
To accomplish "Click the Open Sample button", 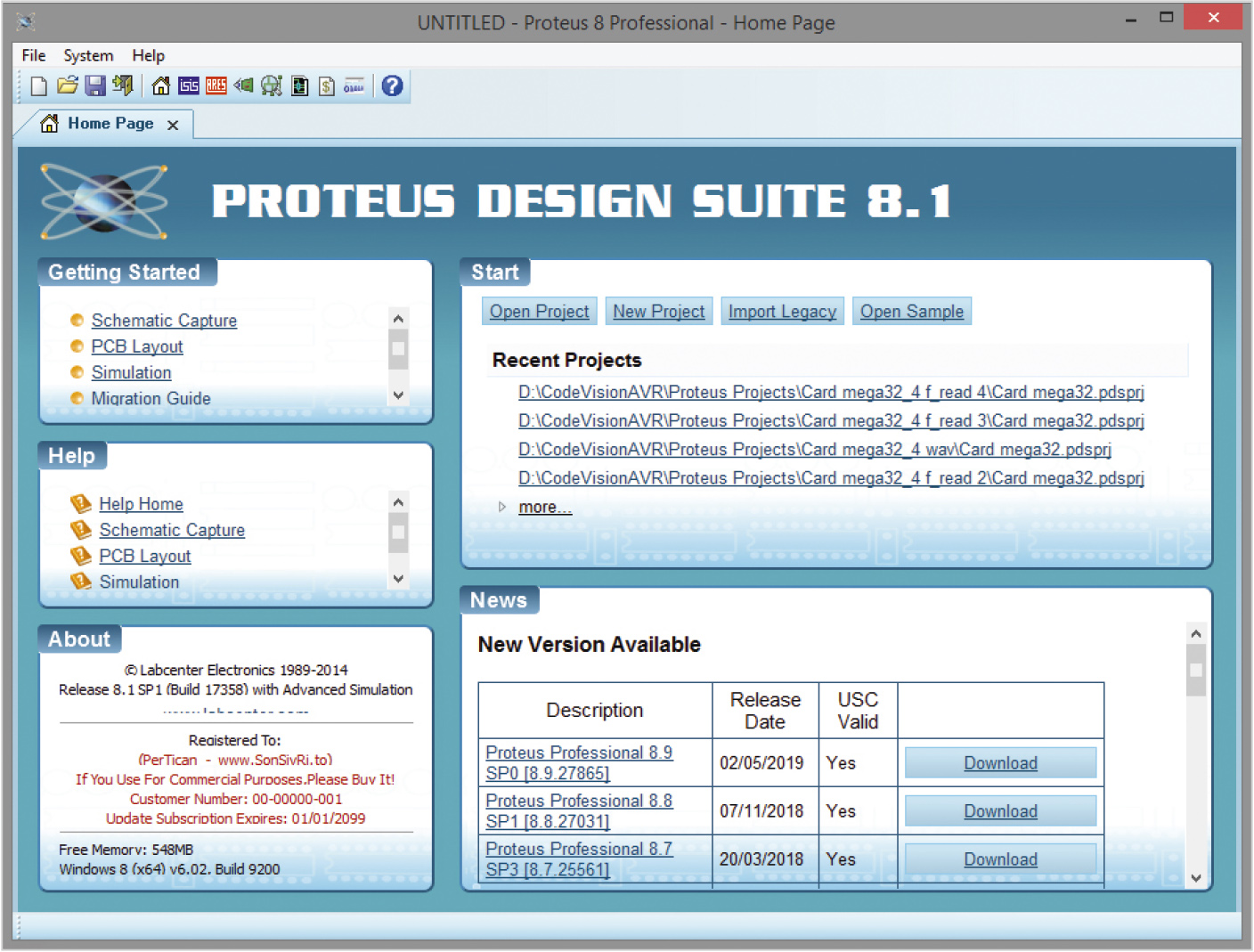I will click(912, 312).
